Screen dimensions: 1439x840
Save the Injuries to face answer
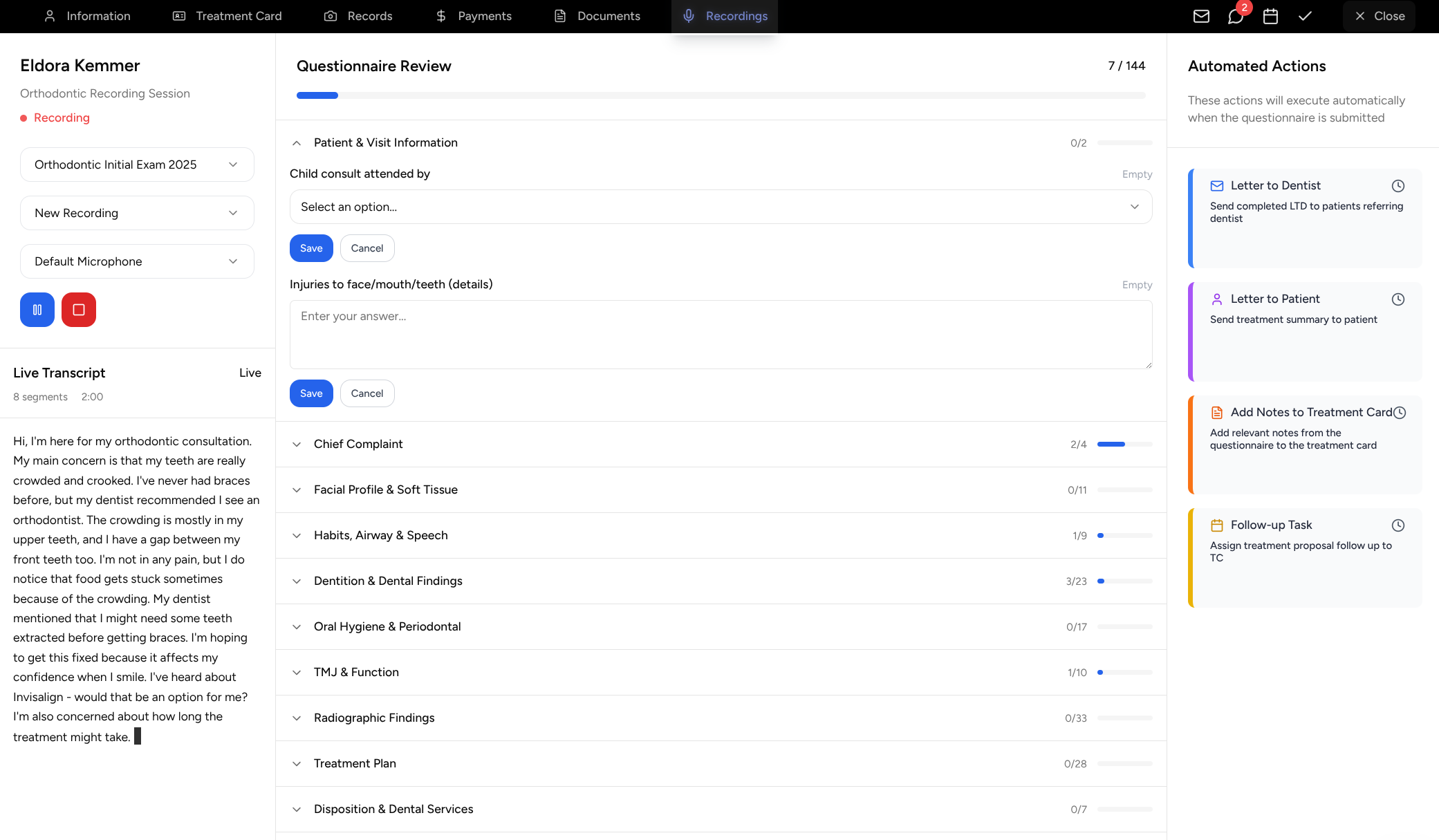pos(311,393)
